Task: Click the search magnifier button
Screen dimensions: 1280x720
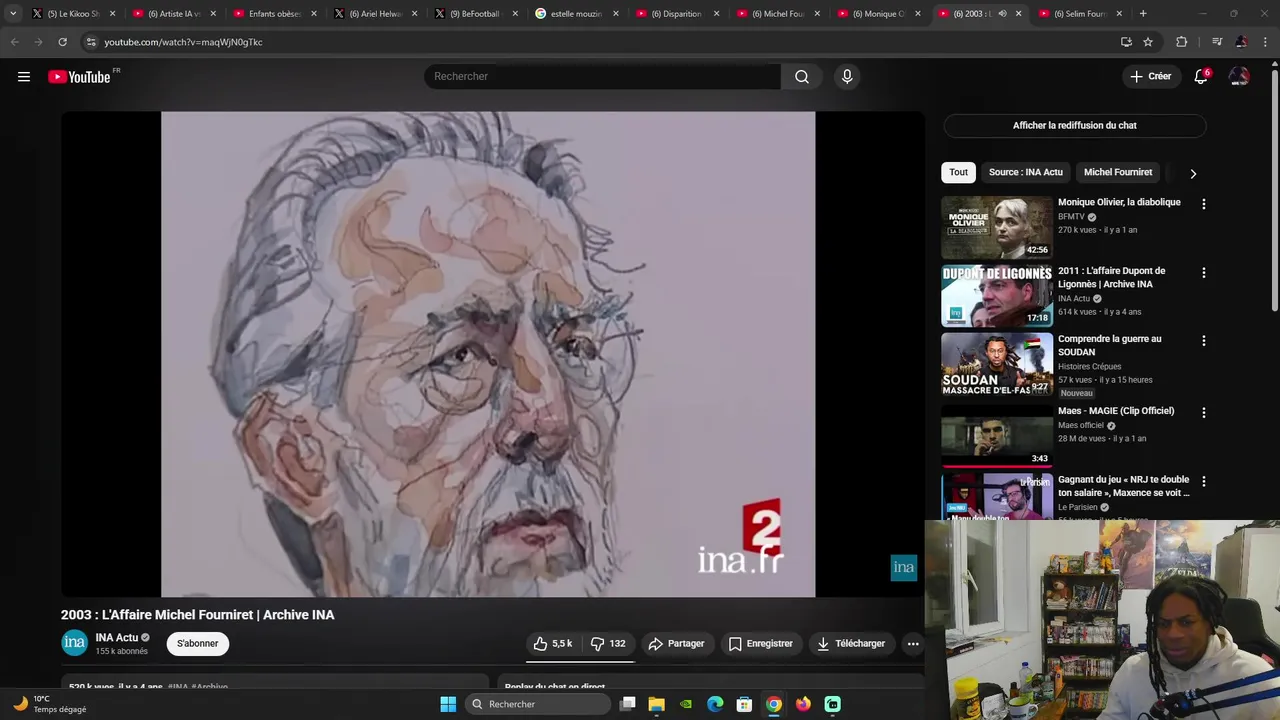Action: 802,77
